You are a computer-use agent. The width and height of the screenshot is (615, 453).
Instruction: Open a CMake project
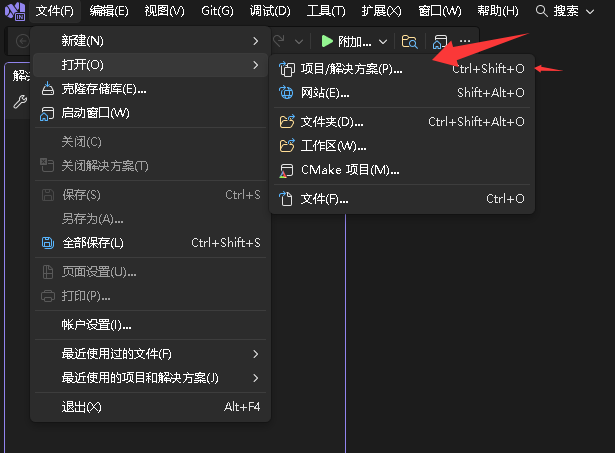[x=350, y=170]
